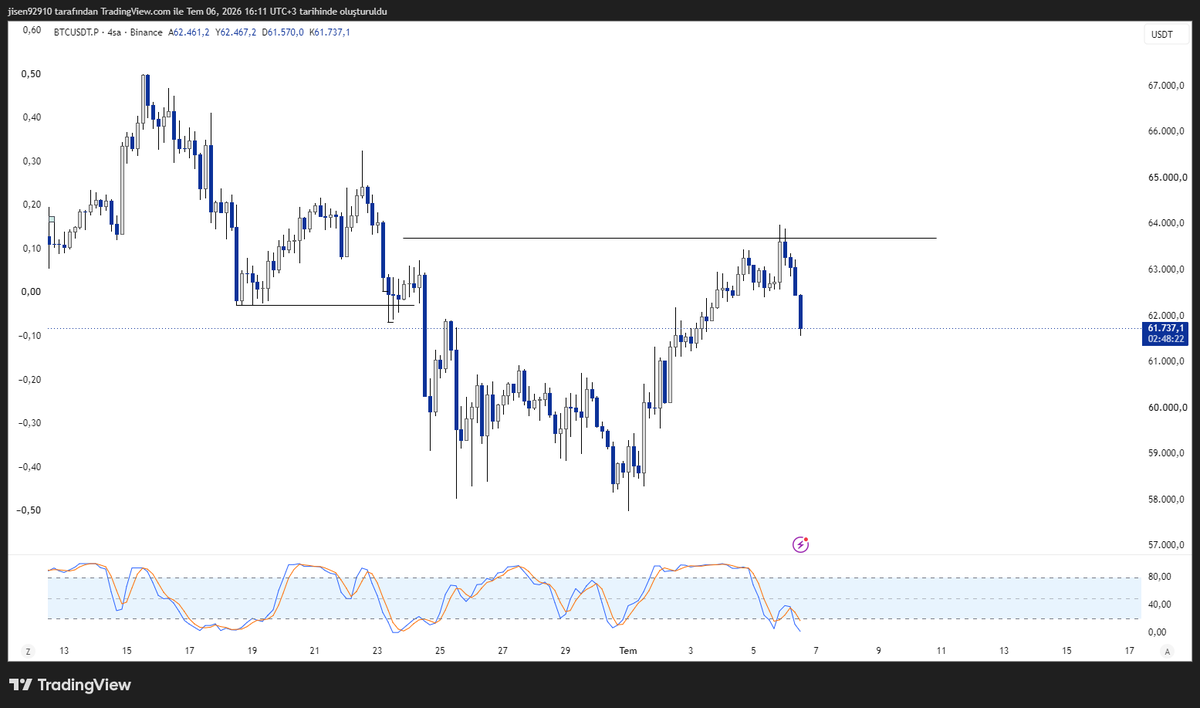Select the long horizontal line near 63.700
This screenshot has width=1200, height=708.
(669, 238)
